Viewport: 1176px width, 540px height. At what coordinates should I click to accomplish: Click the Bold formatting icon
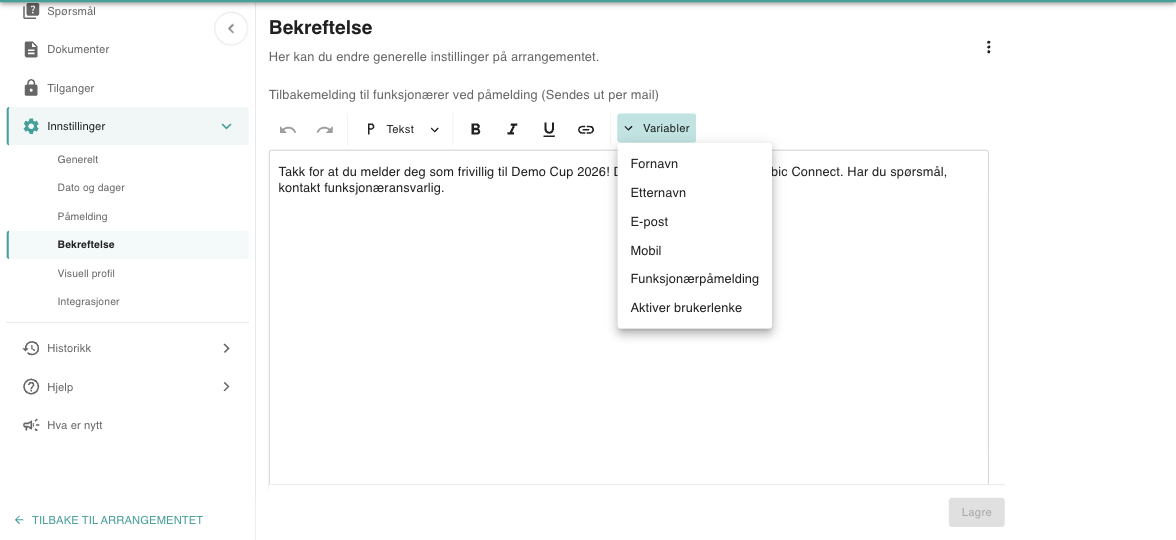click(x=476, y=129)
